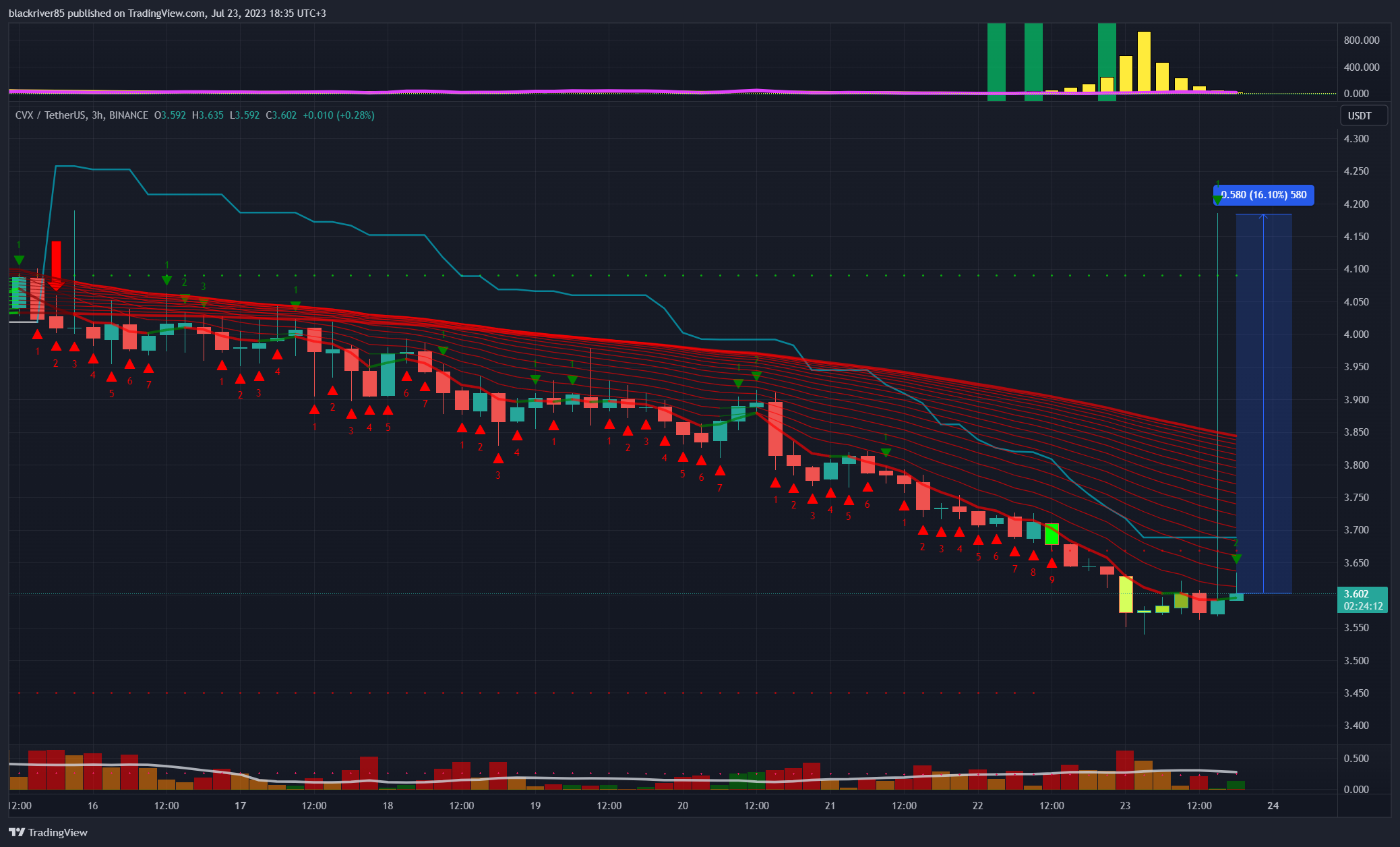
Task: Click the 3.450 price scale label
Action: pos(1356,693)
